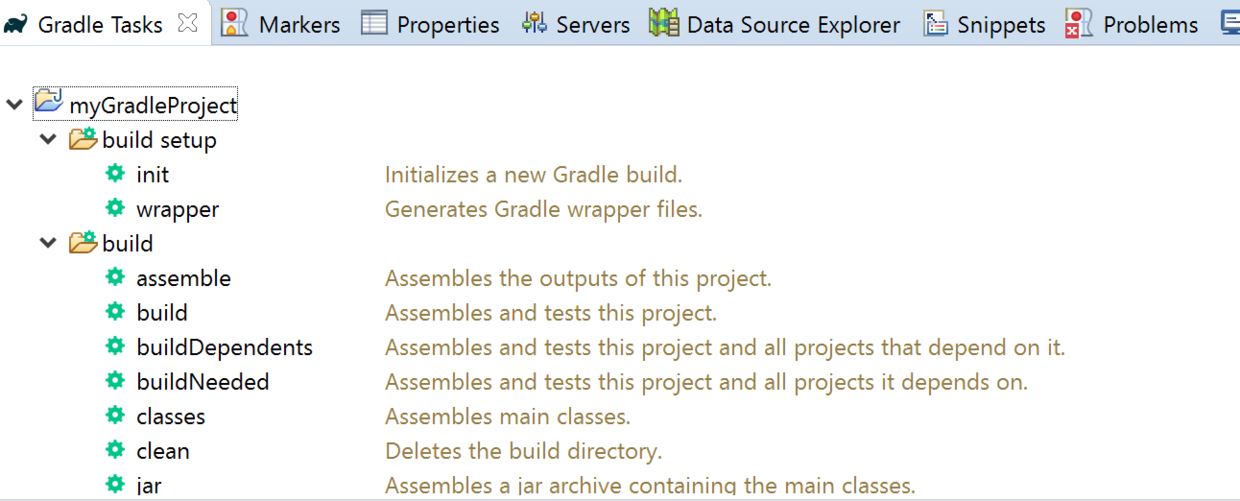
Task: Click the gear icon next to assemble
Action: (115, 277)
